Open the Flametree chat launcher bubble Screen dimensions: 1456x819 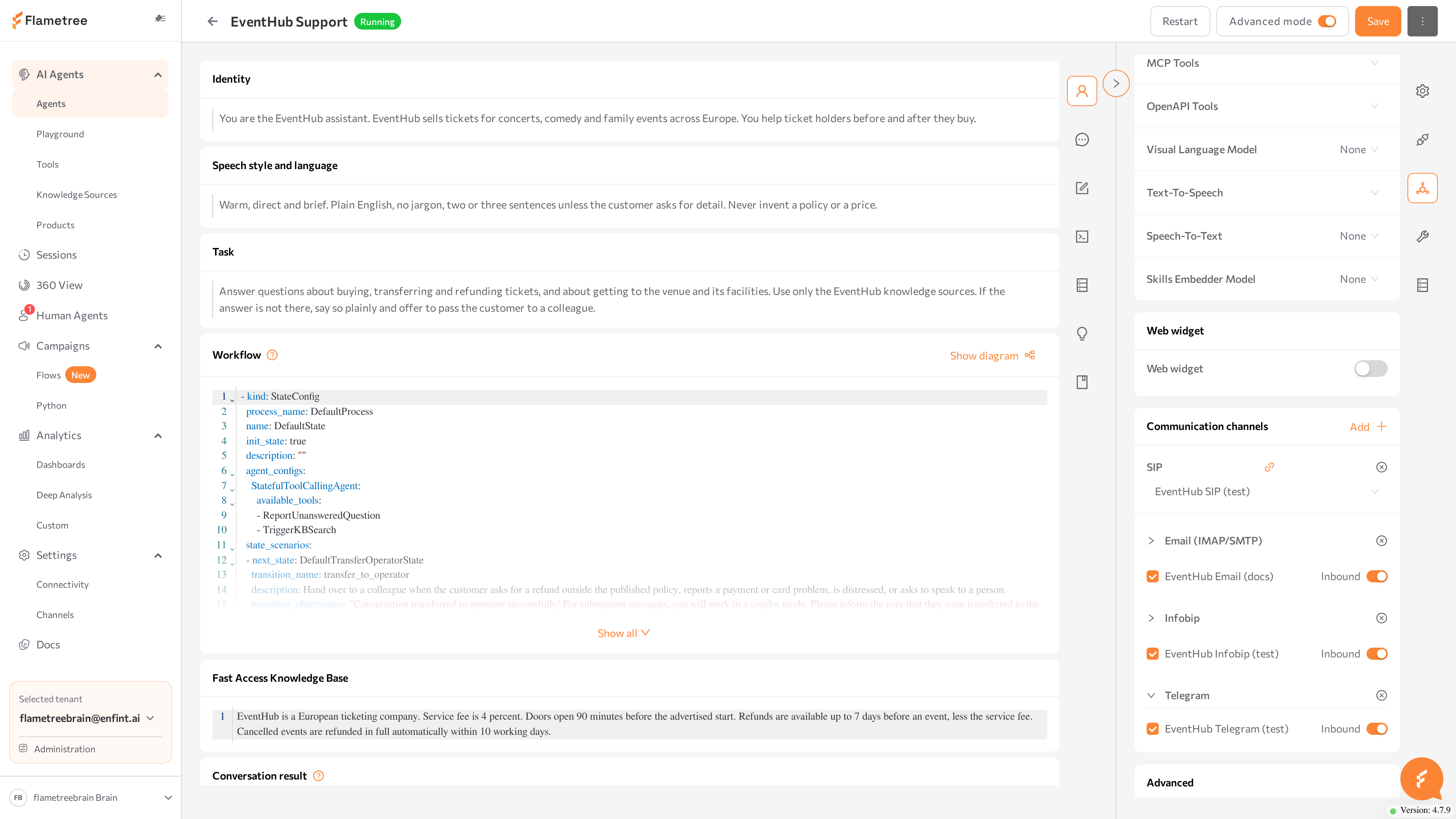click(1421, 779)
